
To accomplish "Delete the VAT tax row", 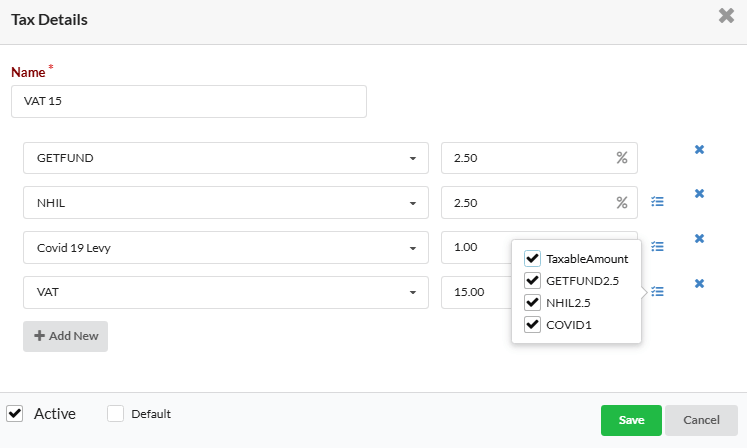I will pyautogui.click(x=699, y=283).
